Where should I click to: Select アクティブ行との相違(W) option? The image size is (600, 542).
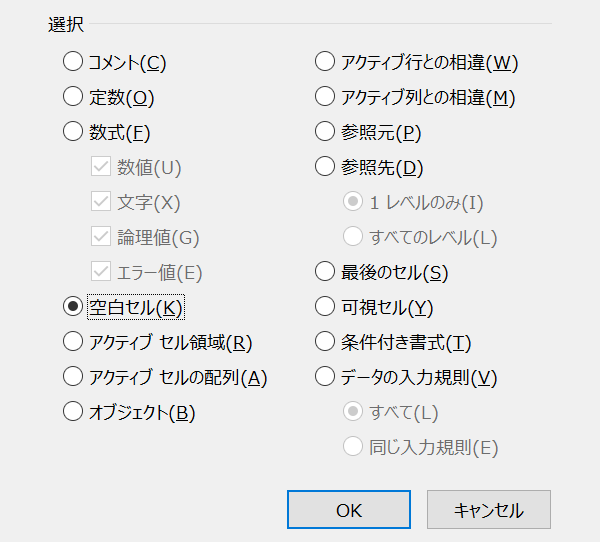pos(325,62)
